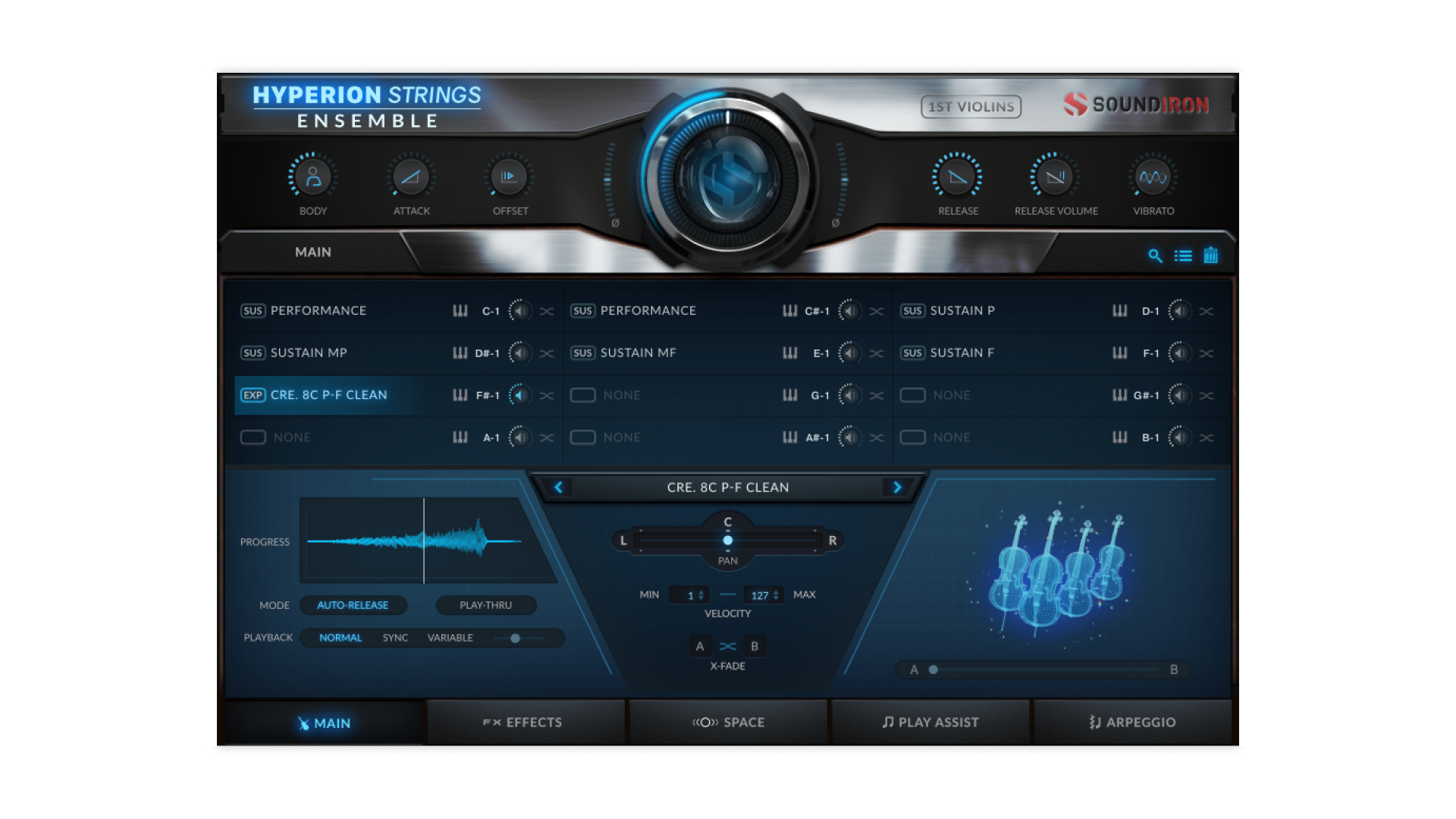Click the Attack knob
This screenshot has width=1456, height=819.
click(x=411, y=177)
